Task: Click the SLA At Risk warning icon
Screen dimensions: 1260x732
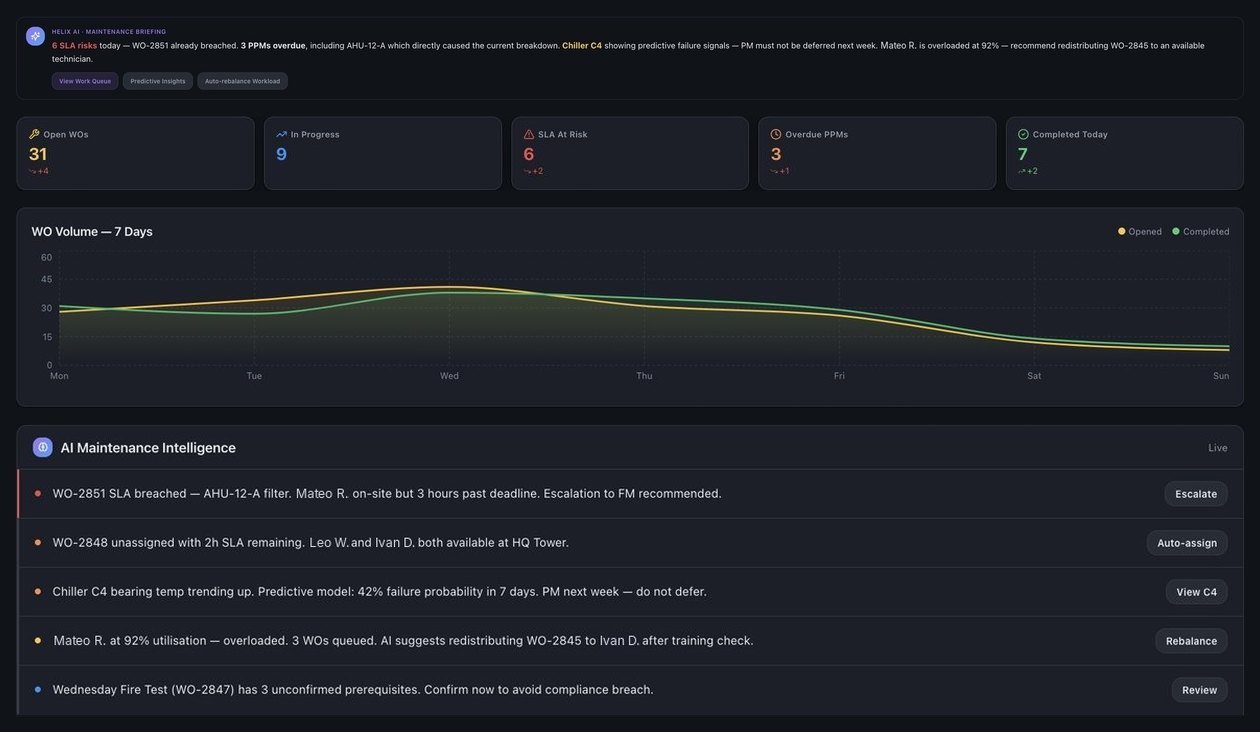Action: pyautogui.click(x=529, y=134)
